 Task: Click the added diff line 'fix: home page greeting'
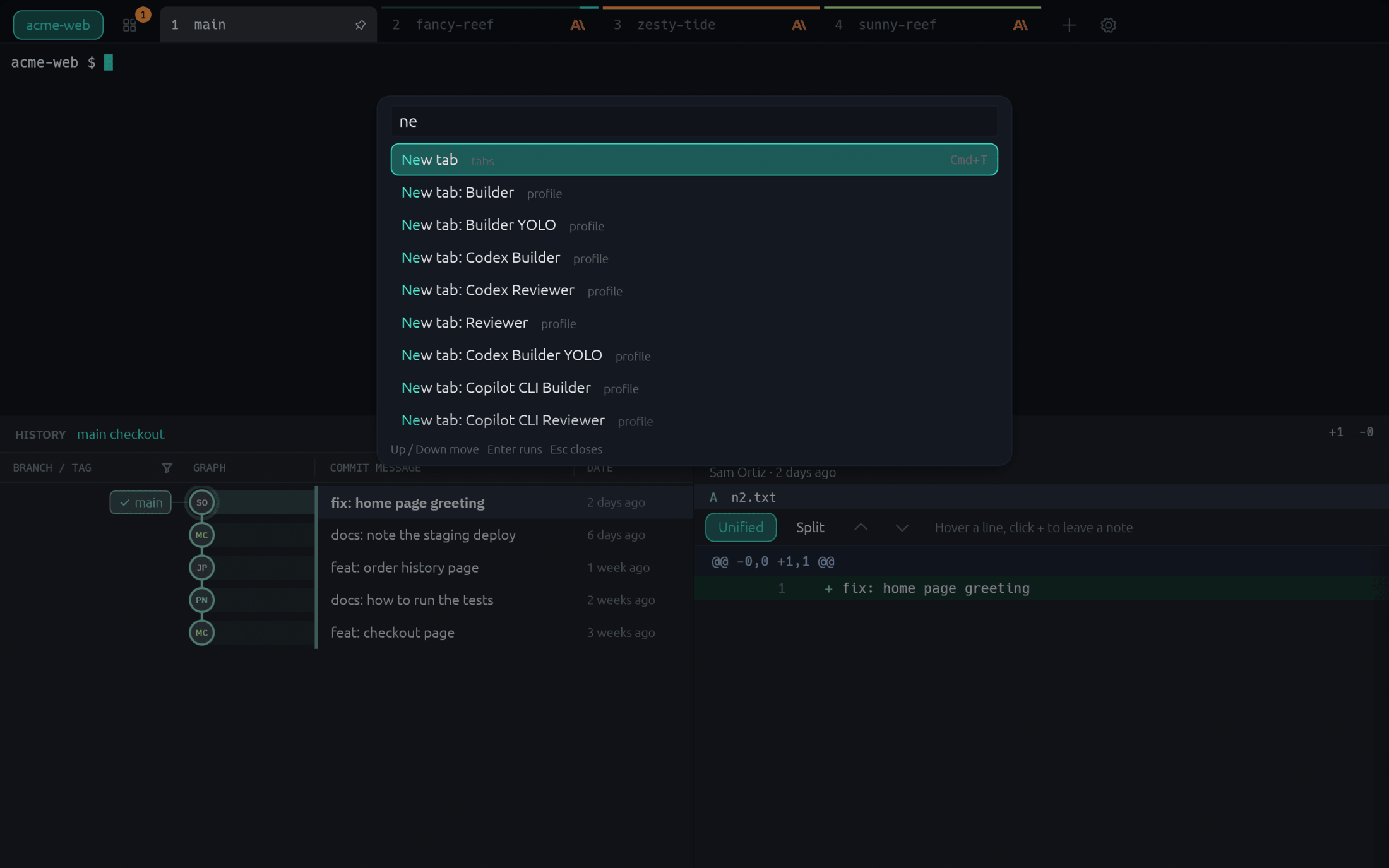pyautogui.click(x=1041, y=588)
